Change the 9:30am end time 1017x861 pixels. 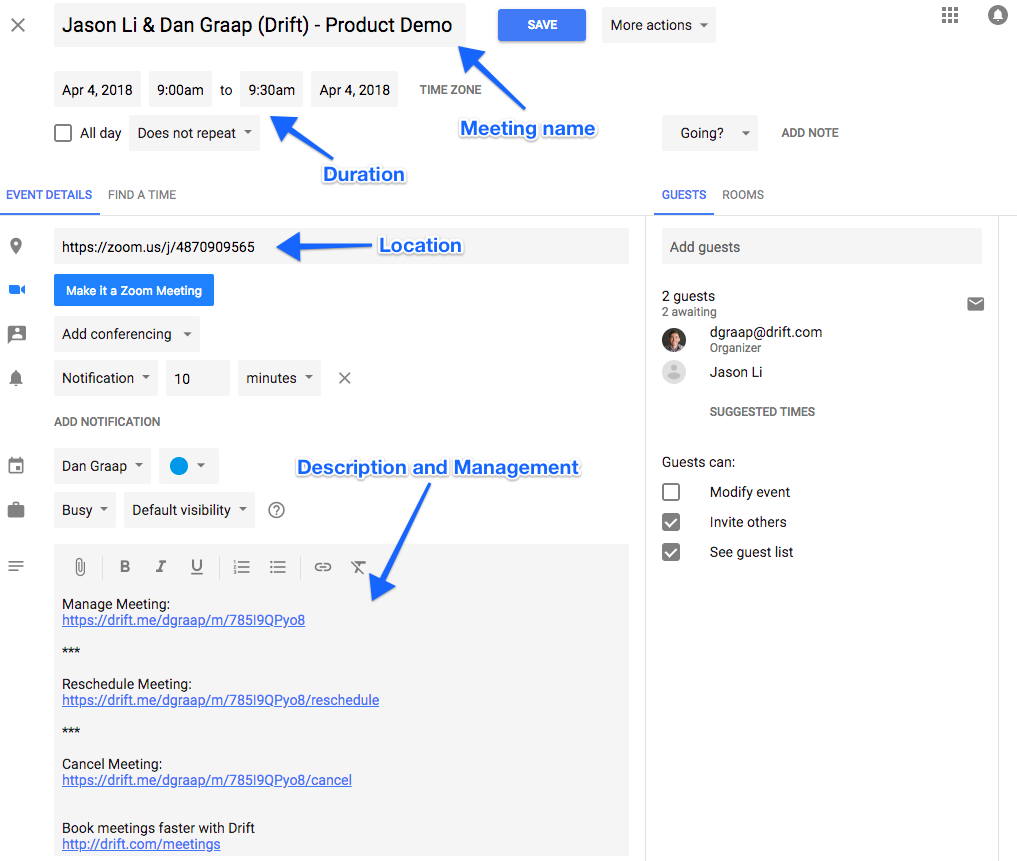tap(271, 89)
